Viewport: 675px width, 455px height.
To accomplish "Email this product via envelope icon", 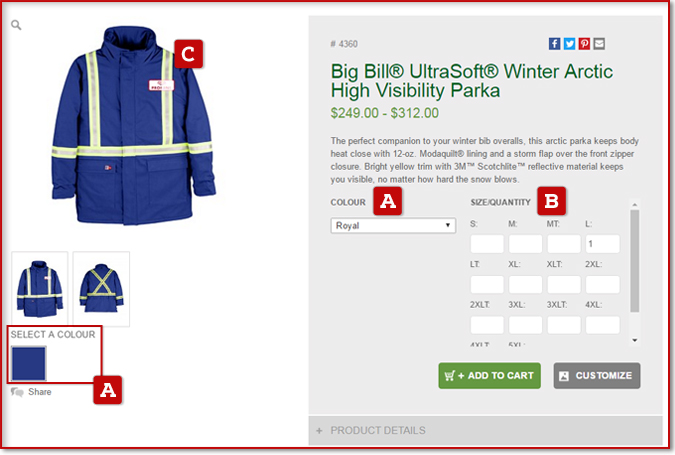I will pos(599,43).
